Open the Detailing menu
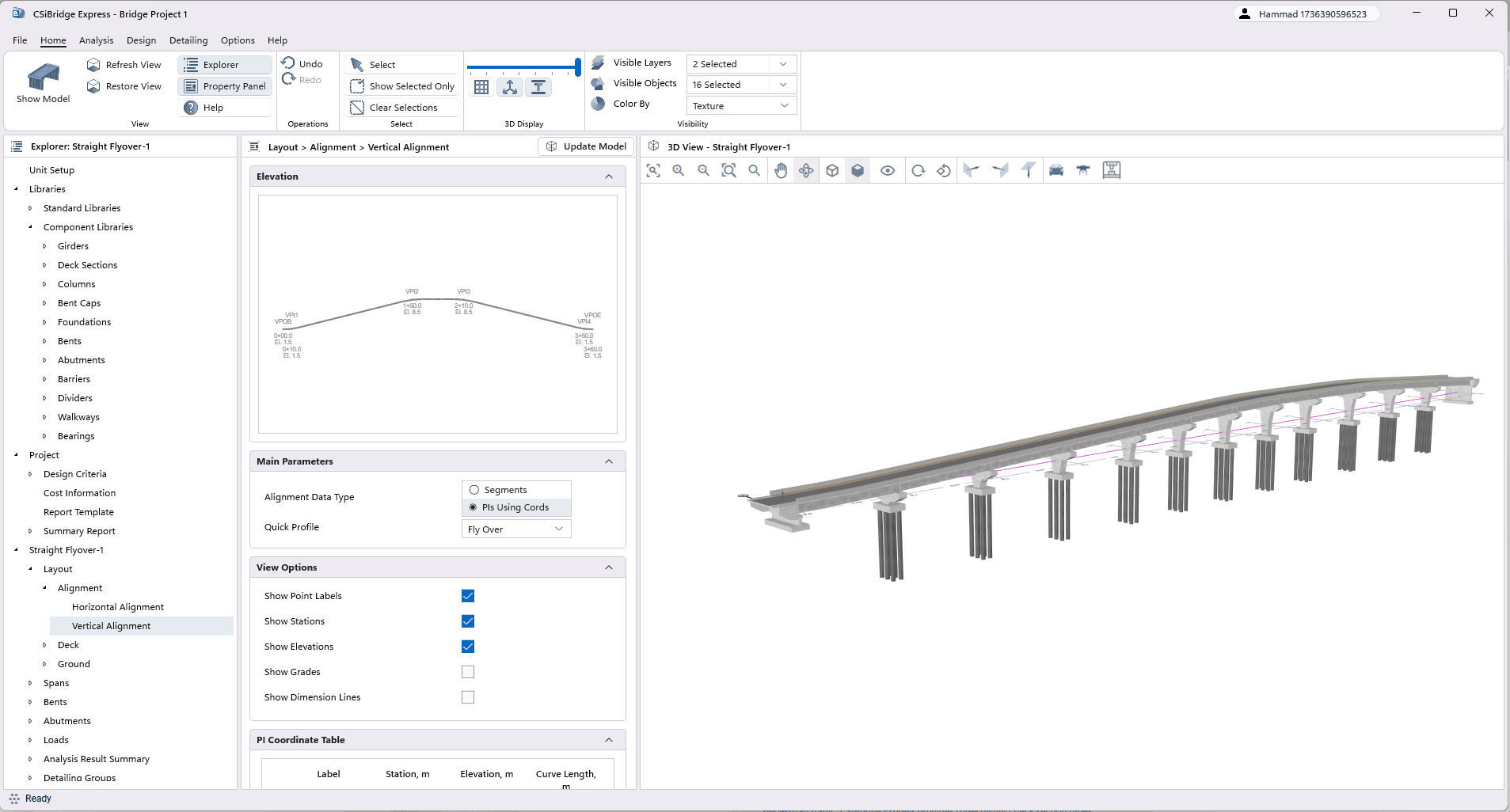The image size is (1510, 812). click(x=188, y=40)
